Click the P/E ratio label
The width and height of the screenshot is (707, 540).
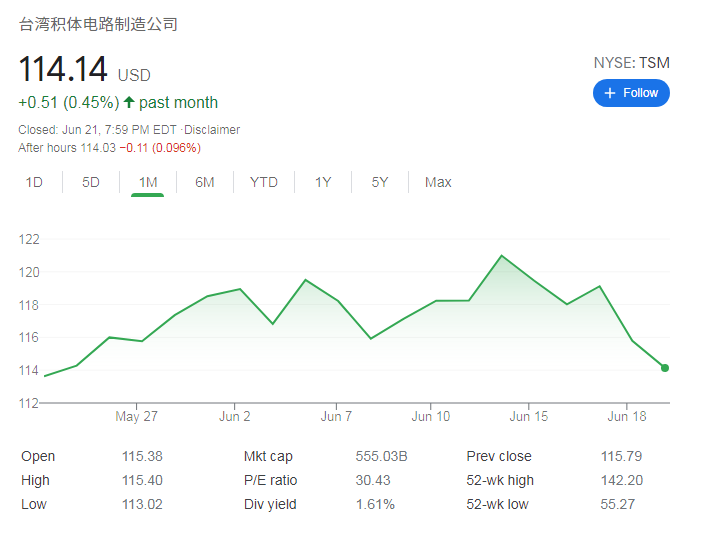point(270,480)
